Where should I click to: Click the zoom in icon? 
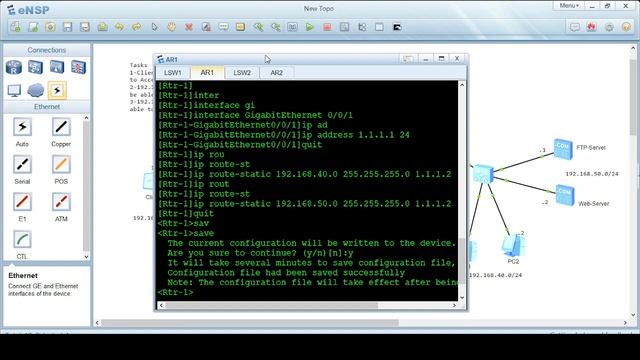(x=258, y=27)
